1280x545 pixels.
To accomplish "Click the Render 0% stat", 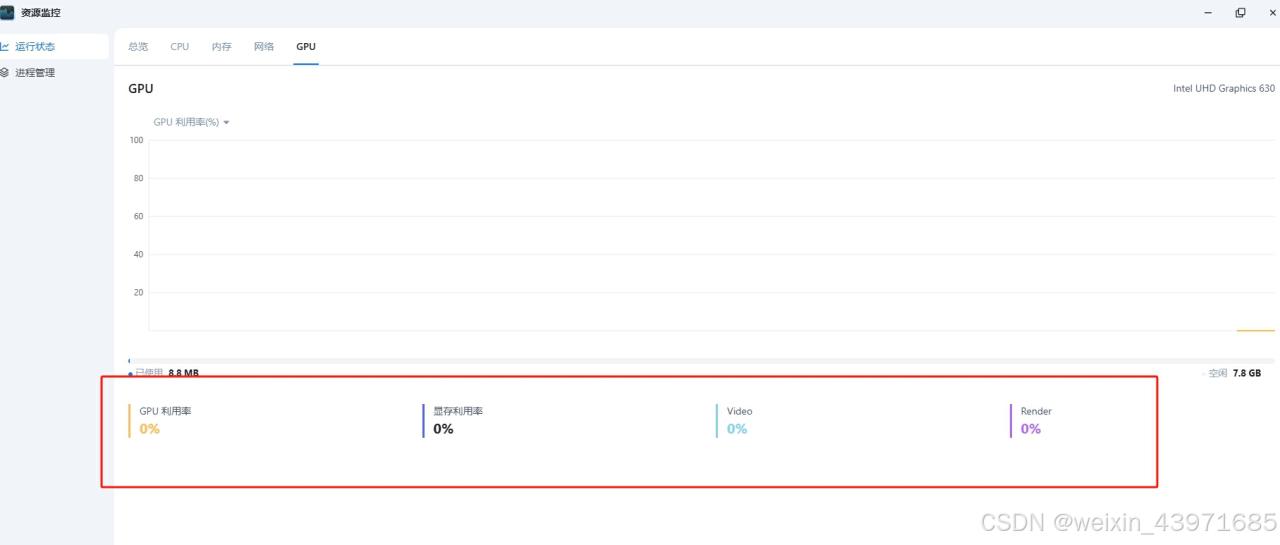I will [x=1031, y=429].
